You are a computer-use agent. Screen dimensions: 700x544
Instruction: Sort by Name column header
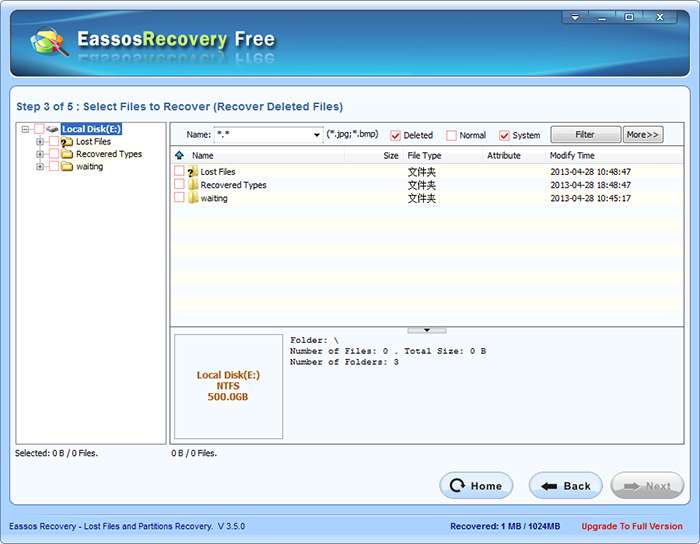203,155
